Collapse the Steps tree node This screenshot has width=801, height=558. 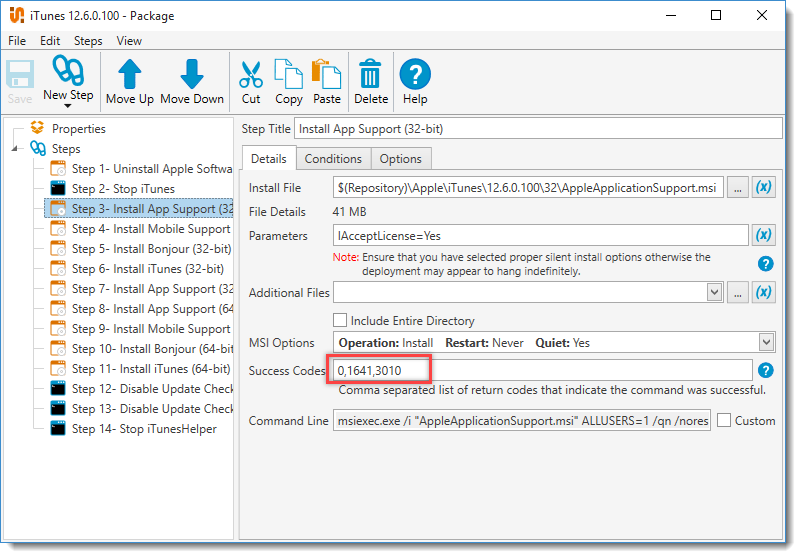[15, 149]
